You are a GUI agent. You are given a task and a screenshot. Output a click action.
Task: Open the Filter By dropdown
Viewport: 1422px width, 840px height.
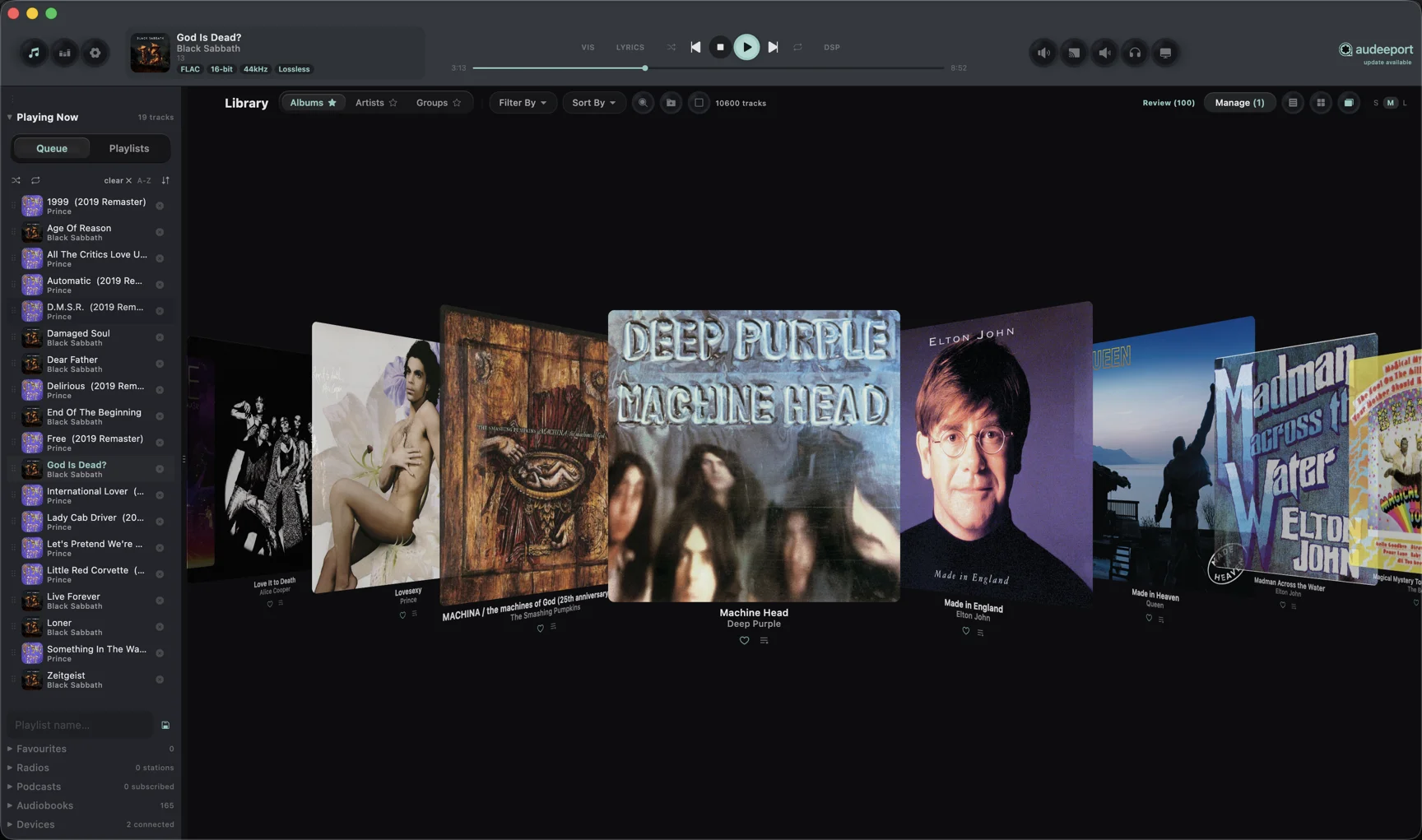pyautogui.click(x=523, y=103)
